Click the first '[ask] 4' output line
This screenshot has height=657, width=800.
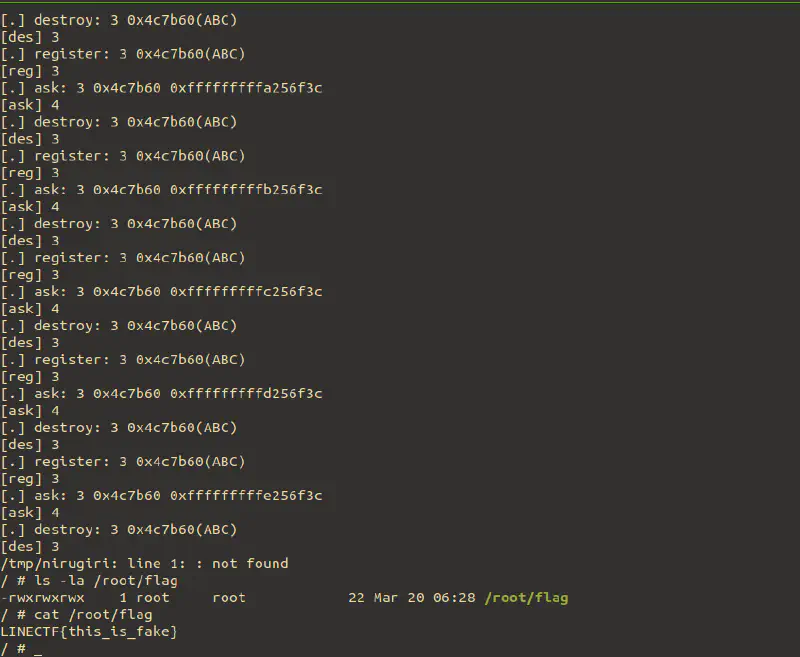pyautogui.click(x=30, y=105)
